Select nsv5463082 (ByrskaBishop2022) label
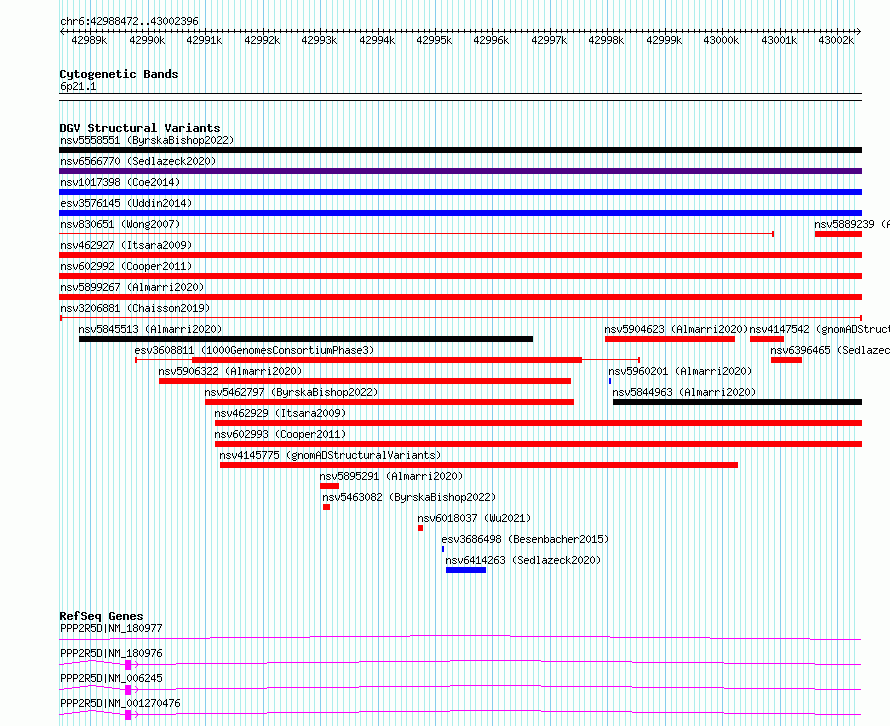890x726 pixels. pos(409,497)
